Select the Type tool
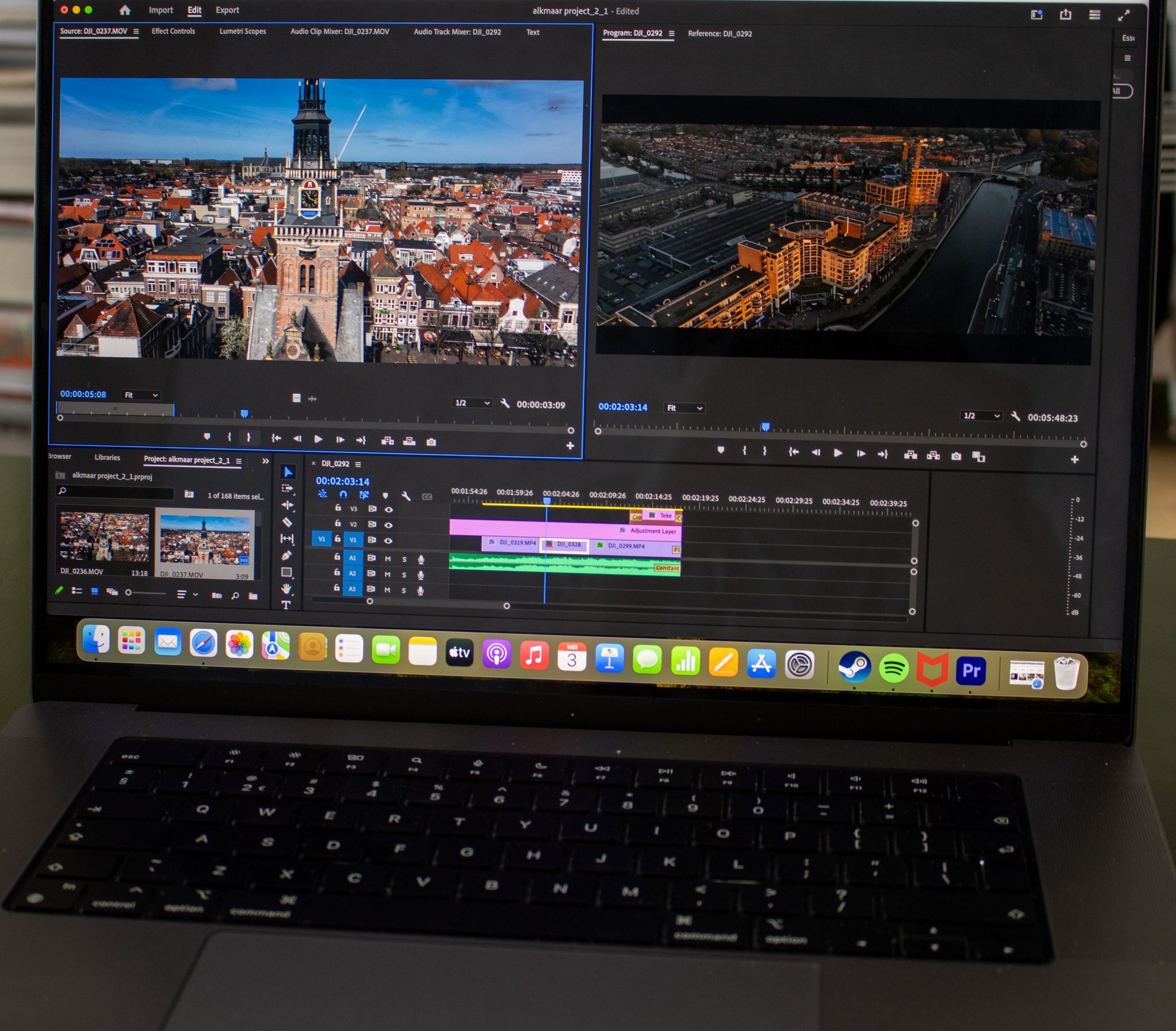Screen dimensions: 1176x1031 (x=286, y=604)
